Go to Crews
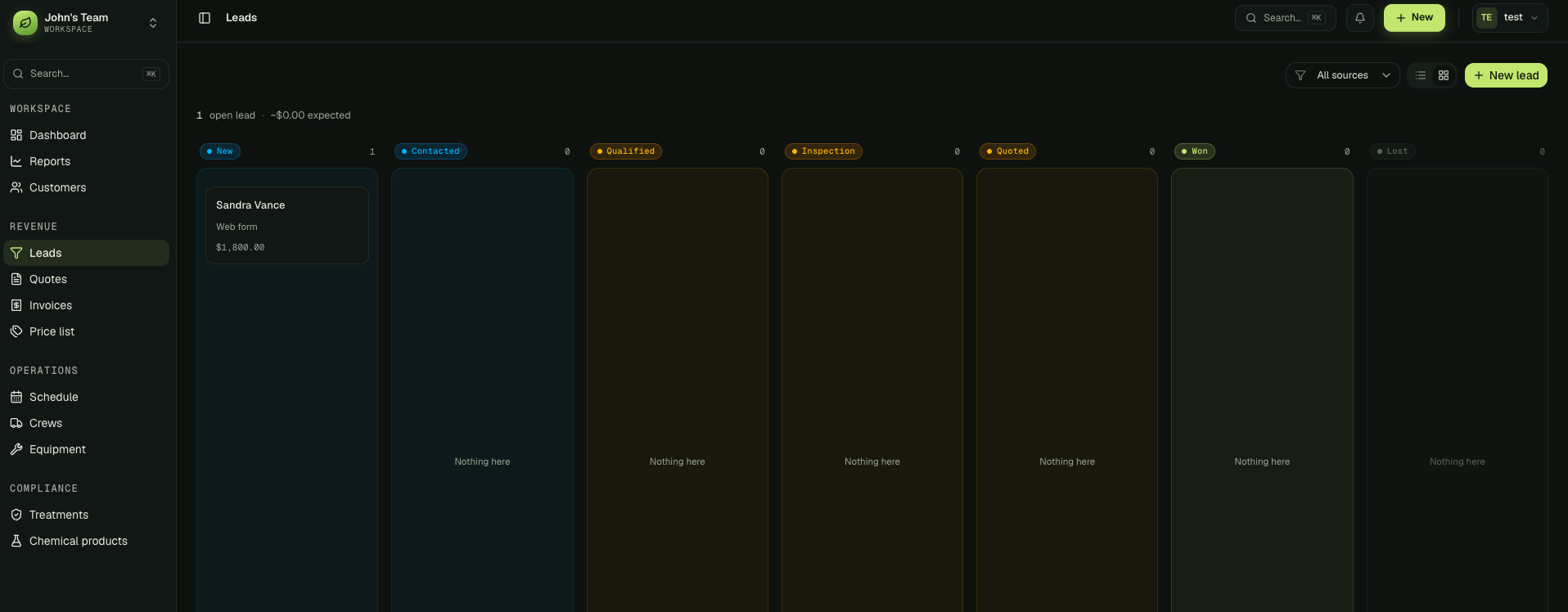 [86, 423]
